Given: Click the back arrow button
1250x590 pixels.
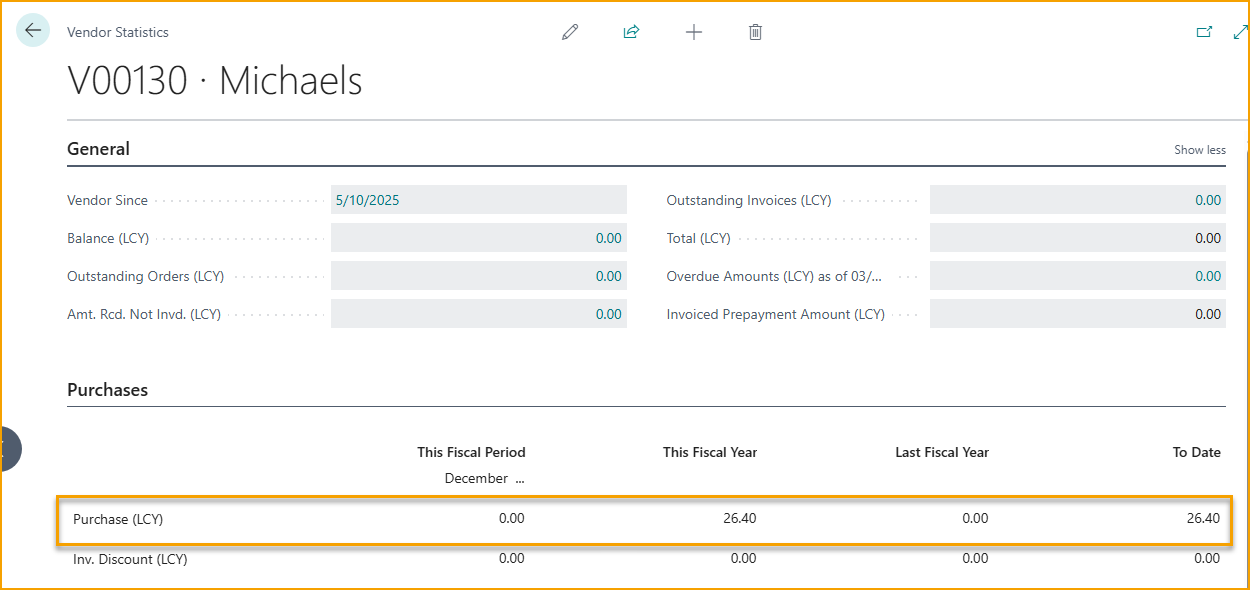Looking at the screenshot, I should point(33,31).
